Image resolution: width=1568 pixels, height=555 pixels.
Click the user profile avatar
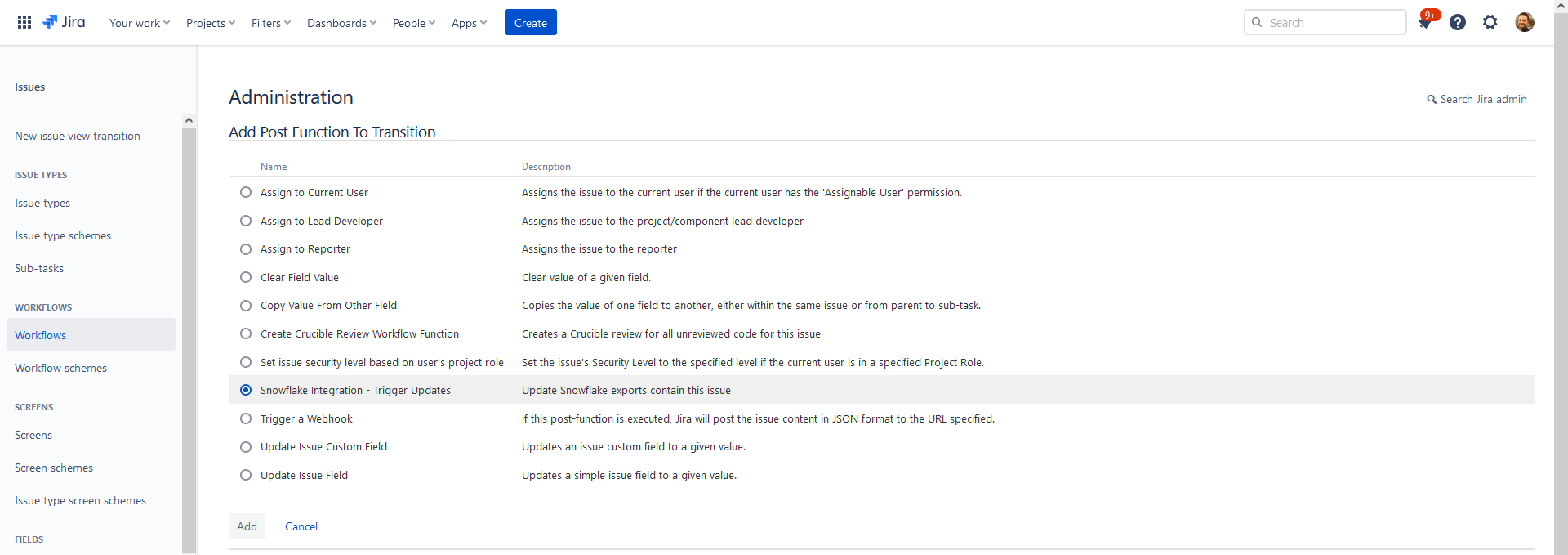click(x=1524, y=22)
